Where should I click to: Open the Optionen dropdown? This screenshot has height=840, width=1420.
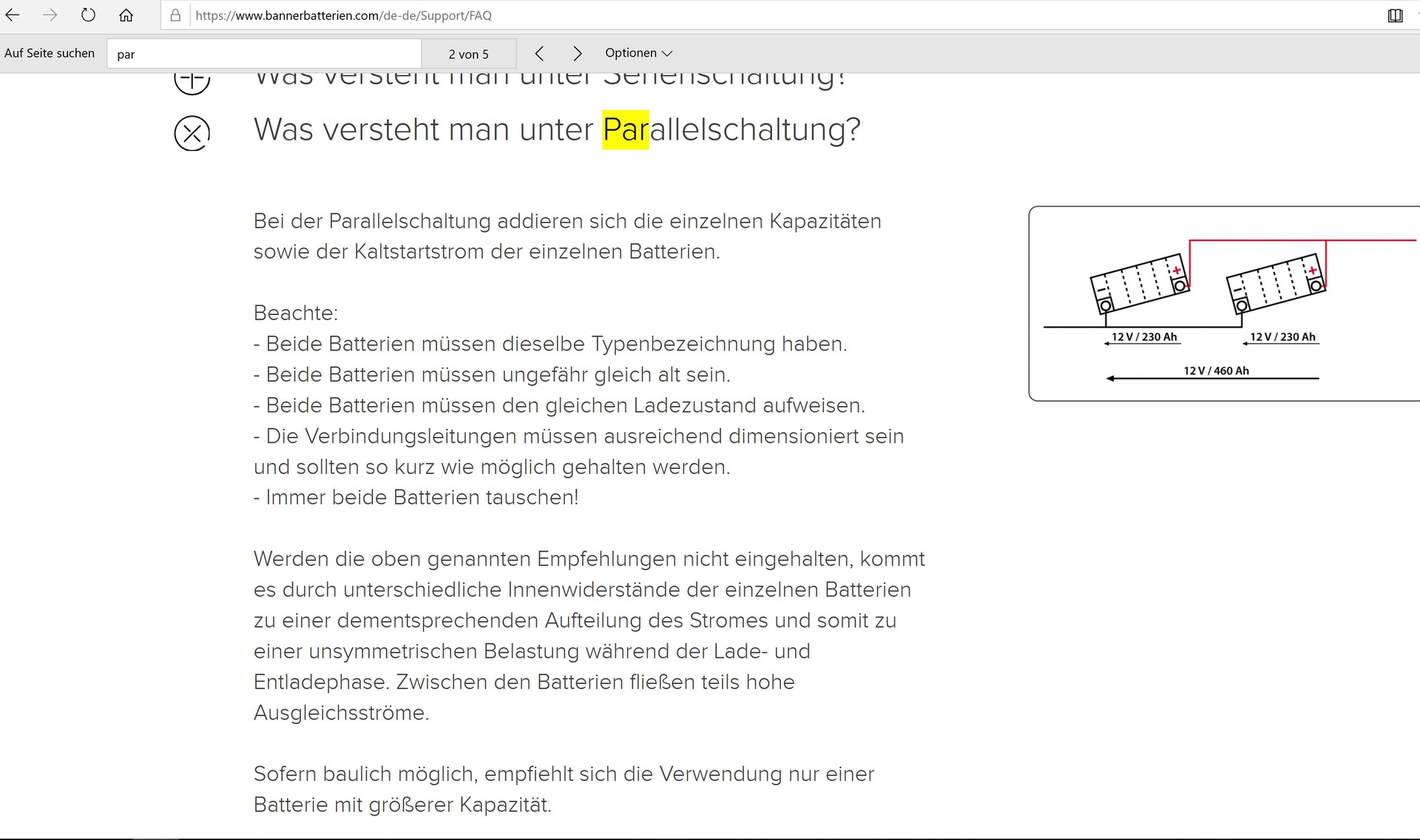pyautogui.click(x=638, y=53)
